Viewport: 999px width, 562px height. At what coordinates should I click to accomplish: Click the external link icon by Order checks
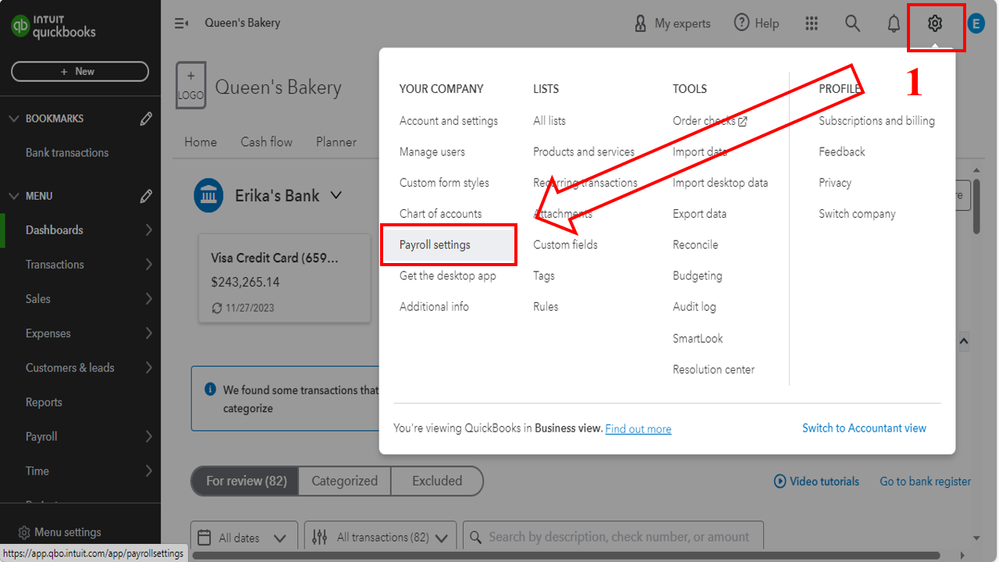(x=742, y=121)
